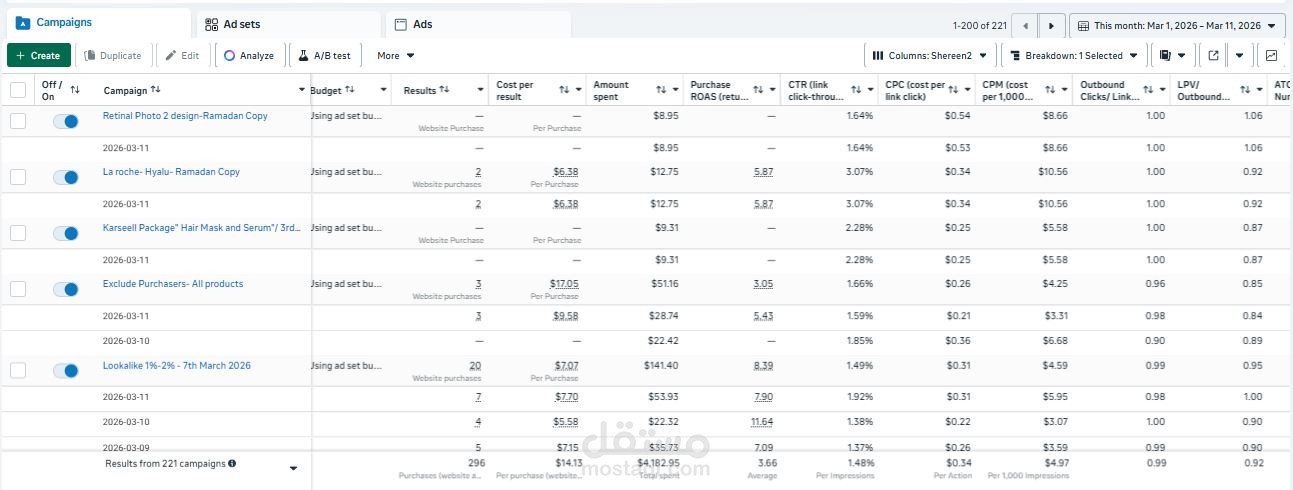The height and width of the screenshot is (490, 1293).
Task: Sort by Amount spent column arrows
Action: coord(661,90)
